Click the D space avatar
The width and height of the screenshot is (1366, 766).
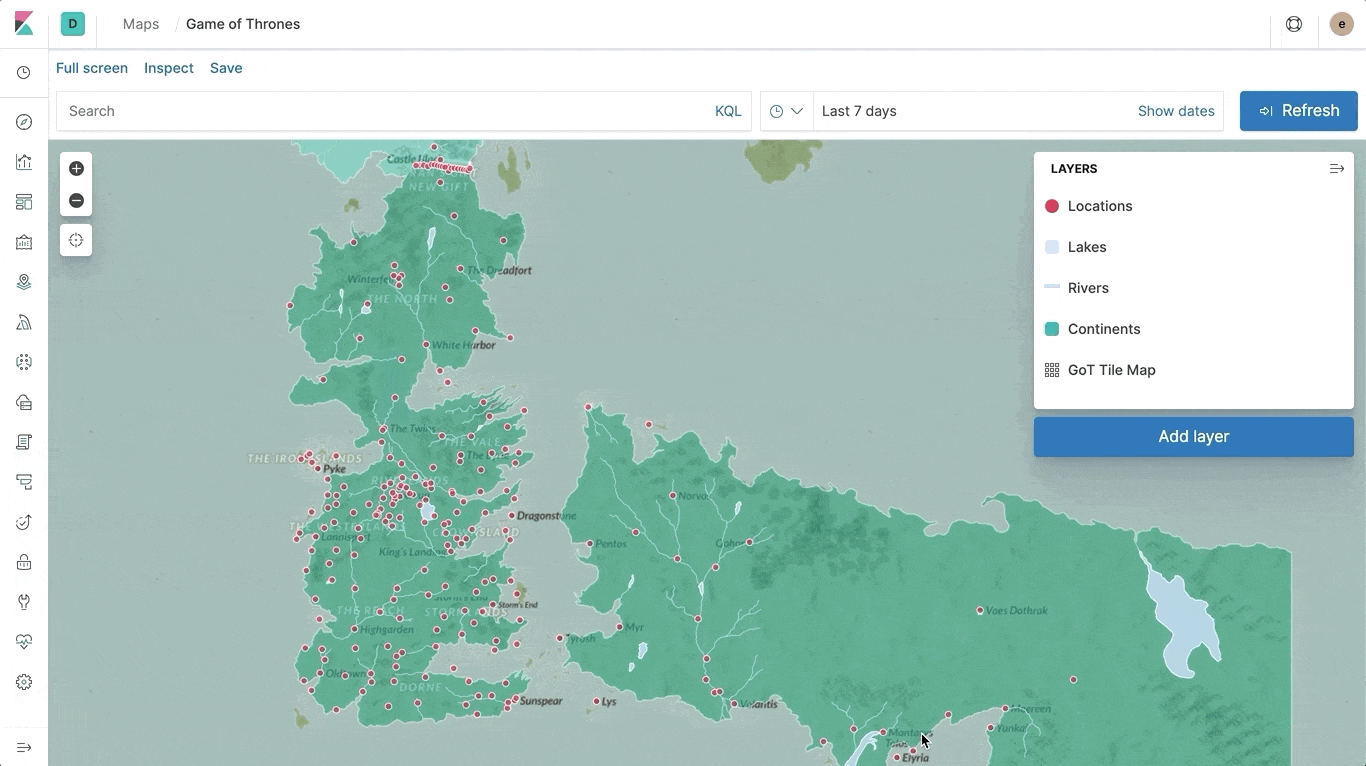click(x=73, y=24)
